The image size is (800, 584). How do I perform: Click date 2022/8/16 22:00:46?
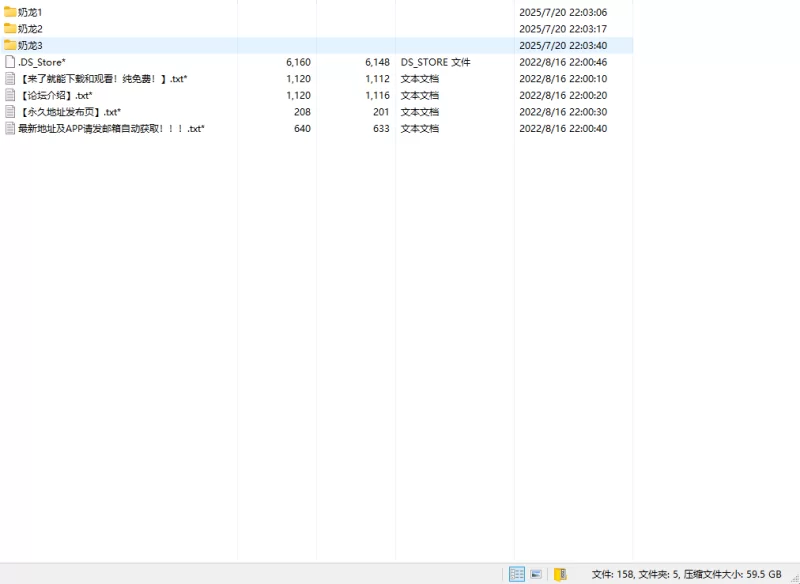coord(563,62)
